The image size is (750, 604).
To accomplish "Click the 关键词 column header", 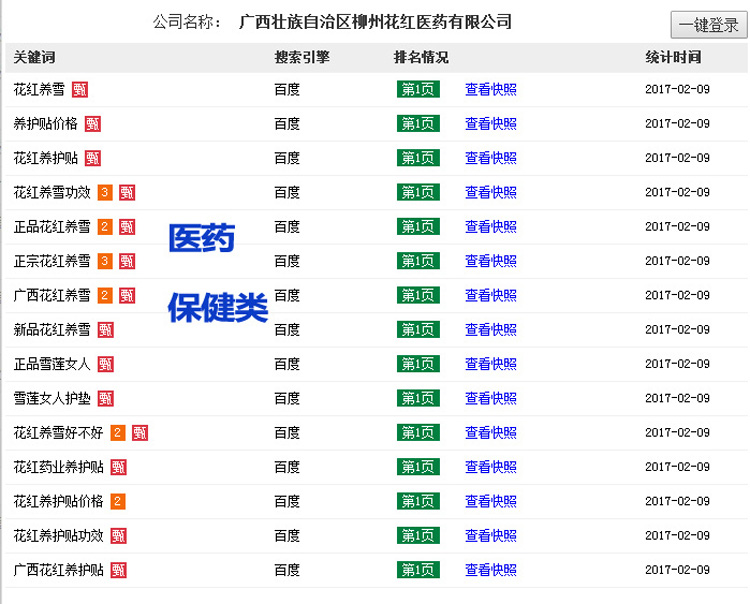I will [34, 57].
